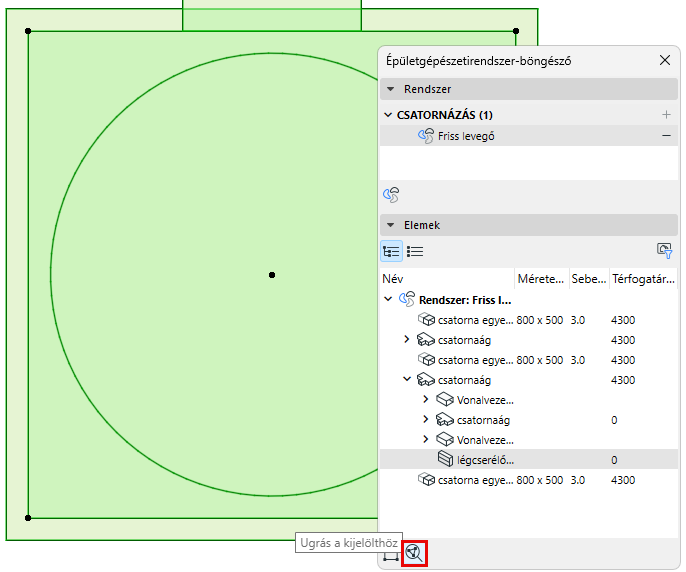The width and height of the screenshot is (686, 572).
Task: Collapse the Rendszer section
Action: coord(391,89)
